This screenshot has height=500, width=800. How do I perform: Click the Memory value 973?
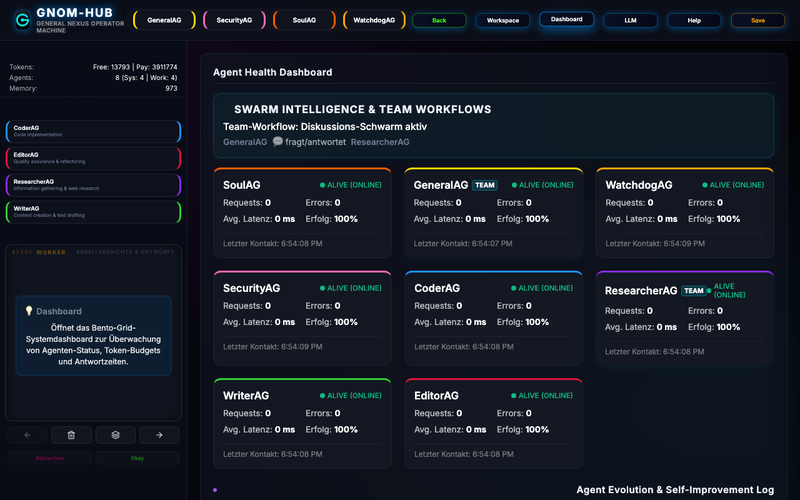(171, 88)
